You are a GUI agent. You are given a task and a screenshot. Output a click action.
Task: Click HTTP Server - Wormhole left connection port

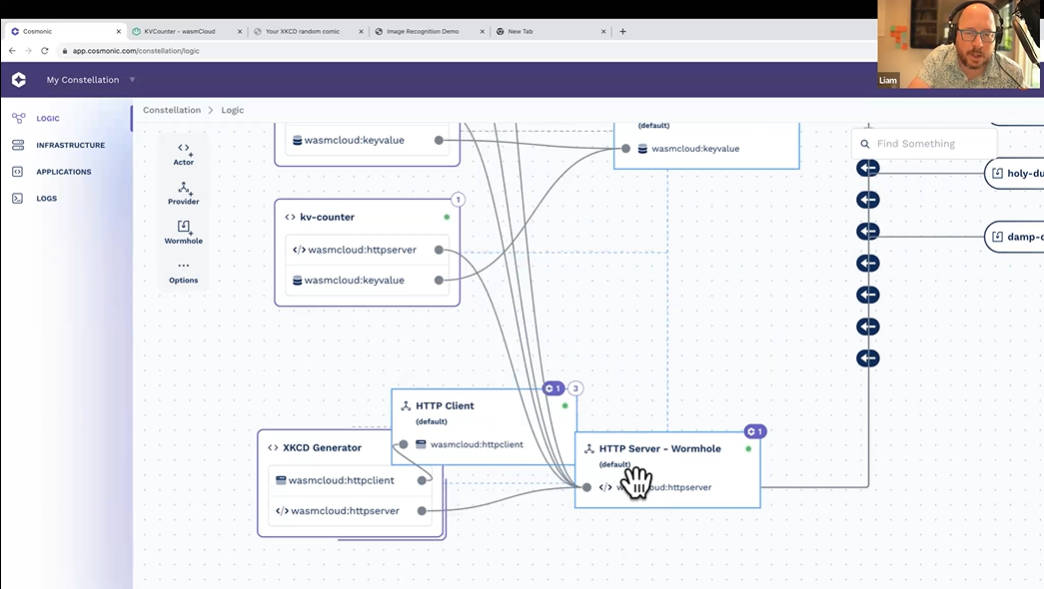pos(587,487)
